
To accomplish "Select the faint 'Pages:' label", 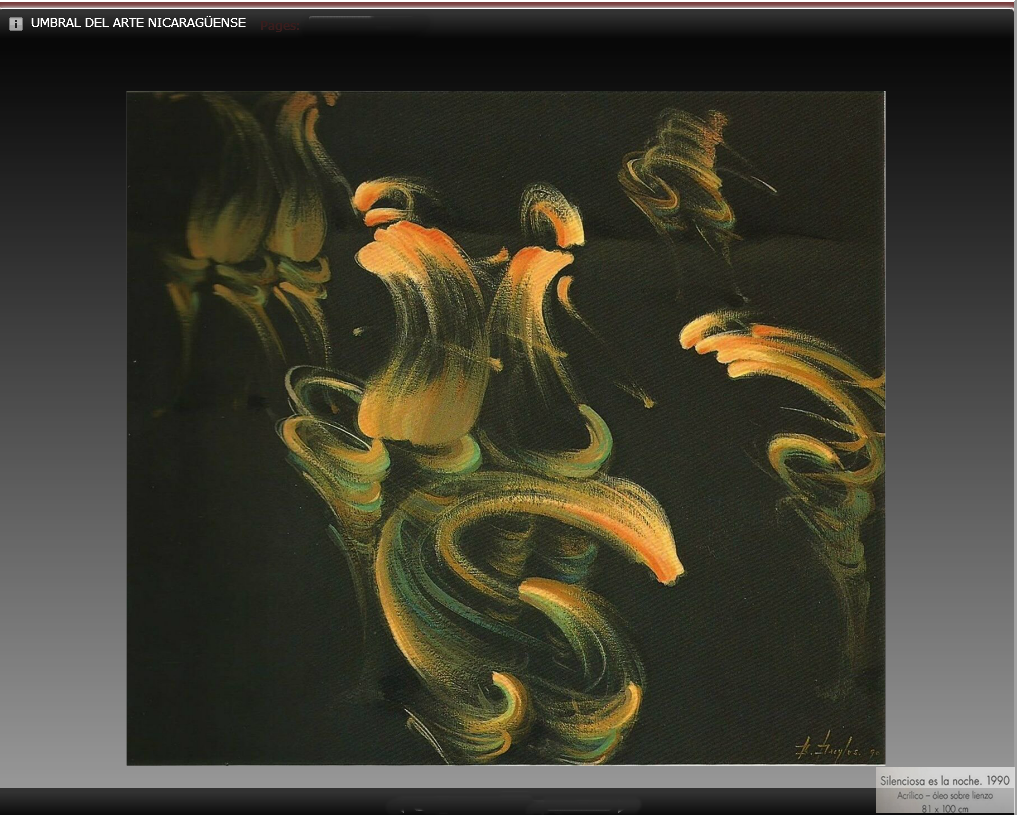I will (280, 26).
